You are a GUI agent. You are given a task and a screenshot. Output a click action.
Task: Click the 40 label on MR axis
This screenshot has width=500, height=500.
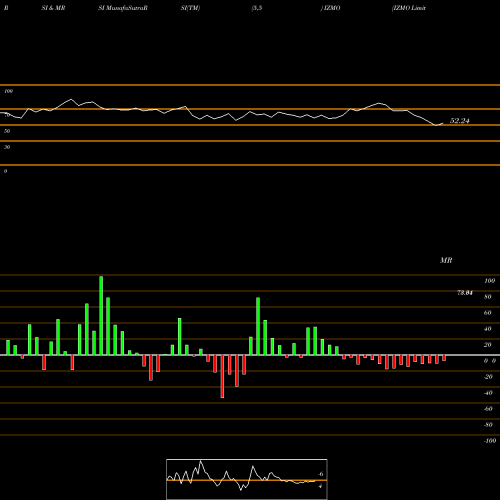click(488, 329)
